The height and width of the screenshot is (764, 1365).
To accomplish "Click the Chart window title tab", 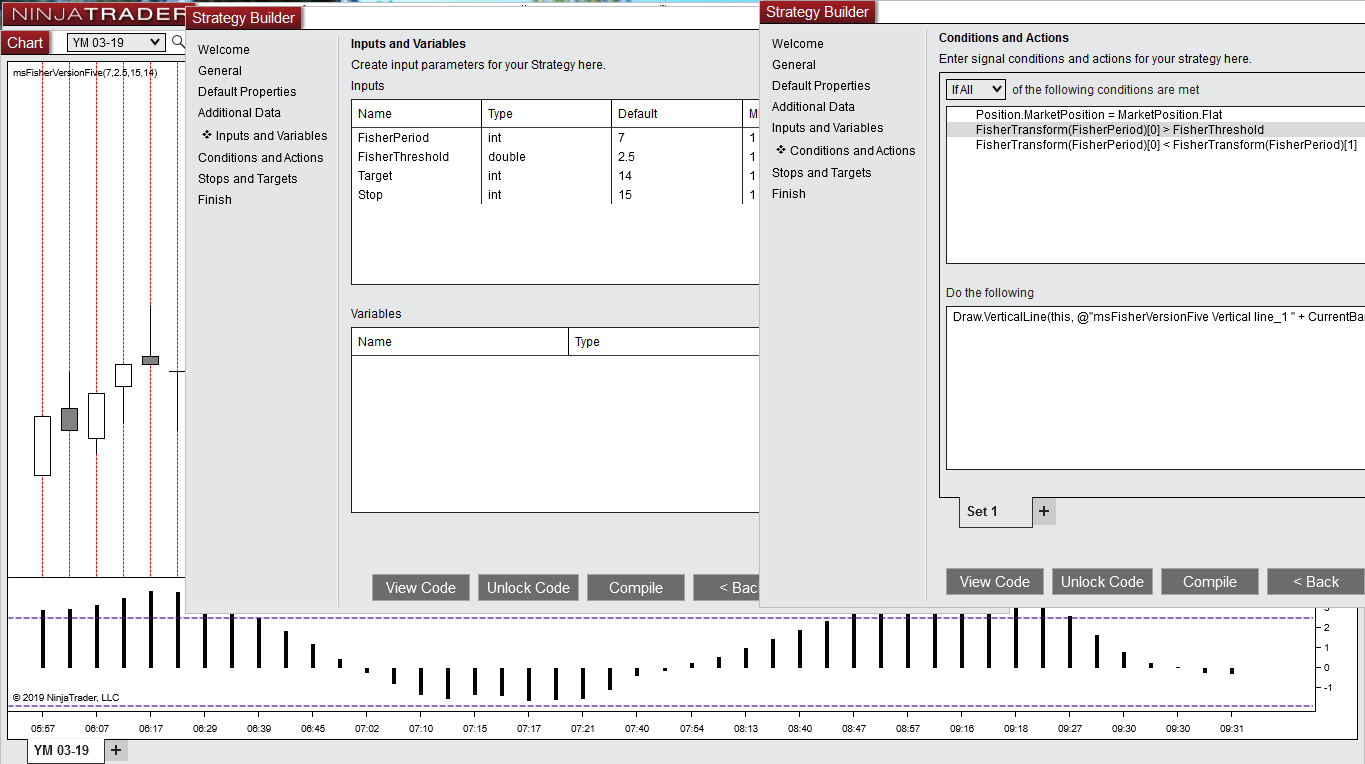I will pyautogui.click(x=25, y=43).
